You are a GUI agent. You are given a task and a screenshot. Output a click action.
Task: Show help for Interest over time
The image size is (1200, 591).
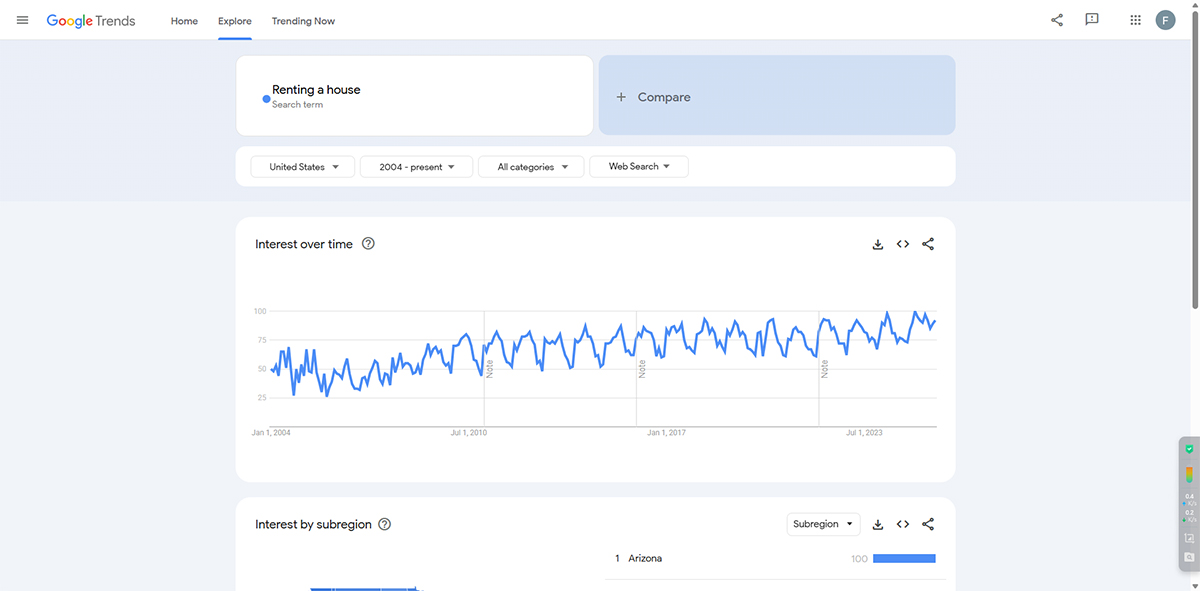[x=368, y=244]
